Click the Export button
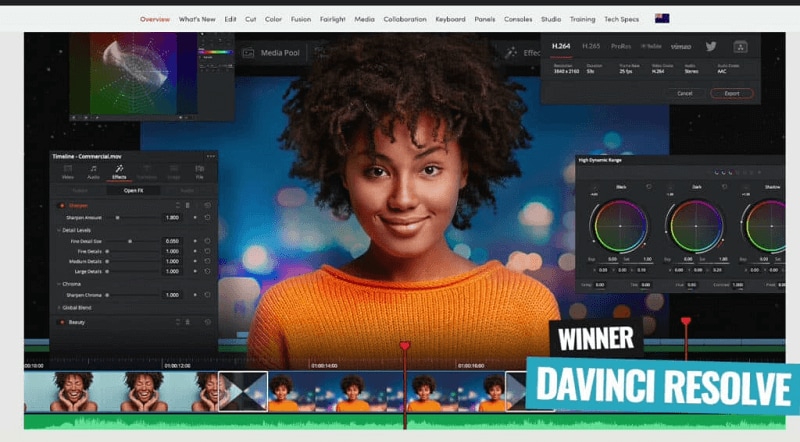This screenshot has height=442, width=800. click(732, 93)
